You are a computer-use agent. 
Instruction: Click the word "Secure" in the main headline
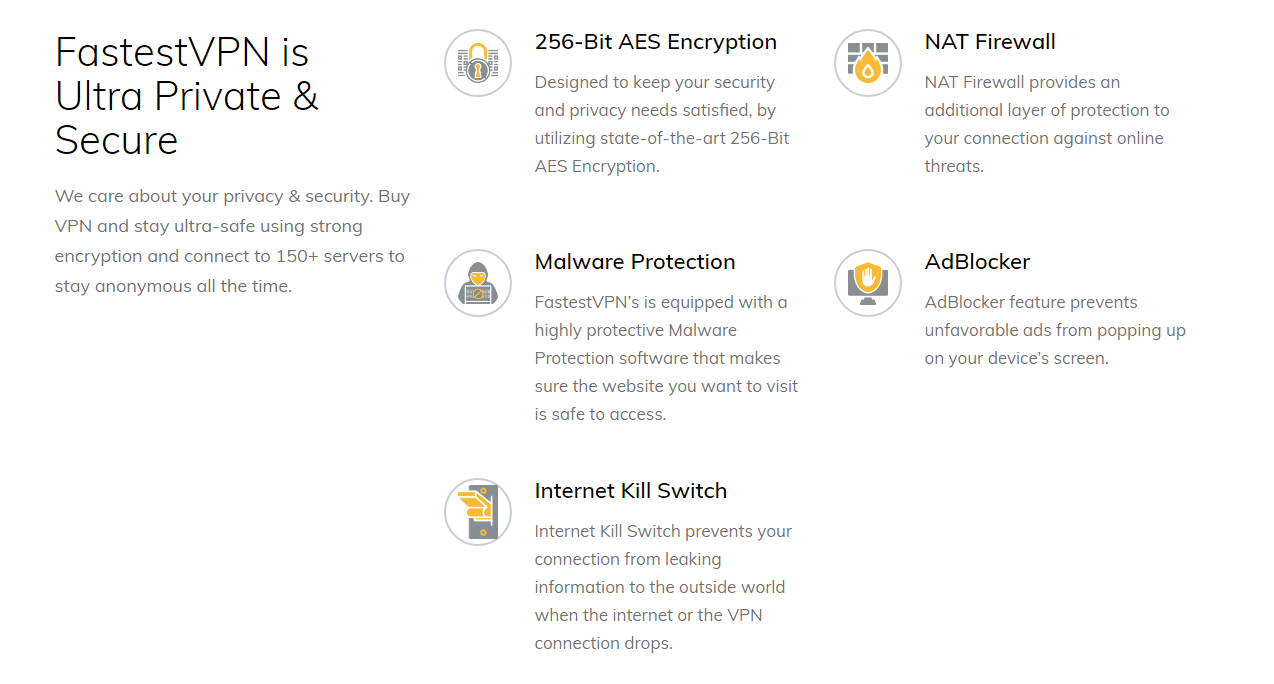[117, 140]
